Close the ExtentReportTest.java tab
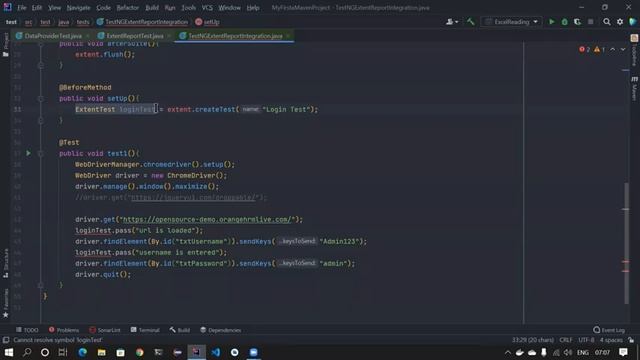 (169, 36)
